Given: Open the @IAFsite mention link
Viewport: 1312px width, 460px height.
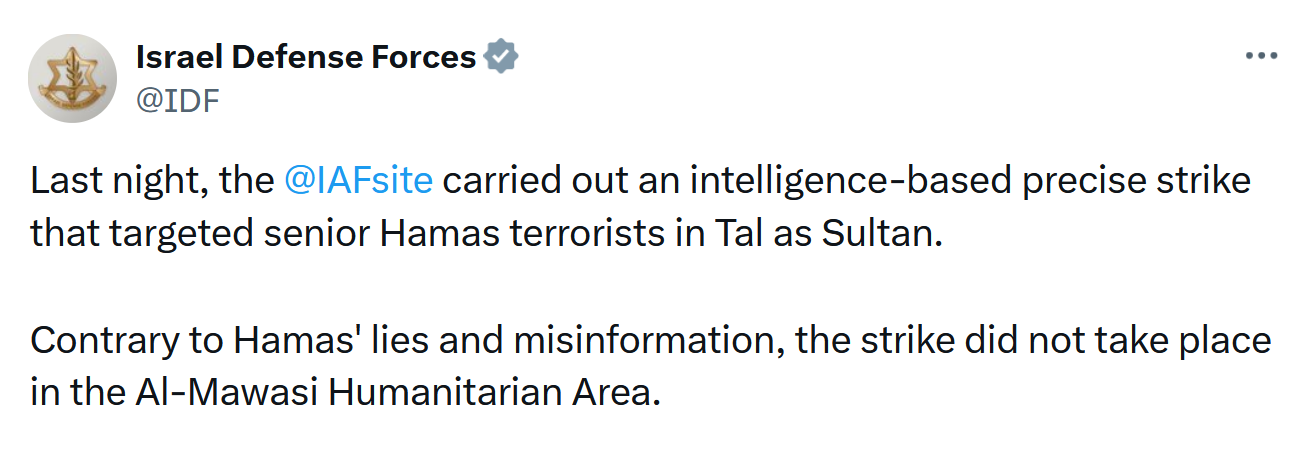Looking at the screenshot, I should [x=358, y=182].
